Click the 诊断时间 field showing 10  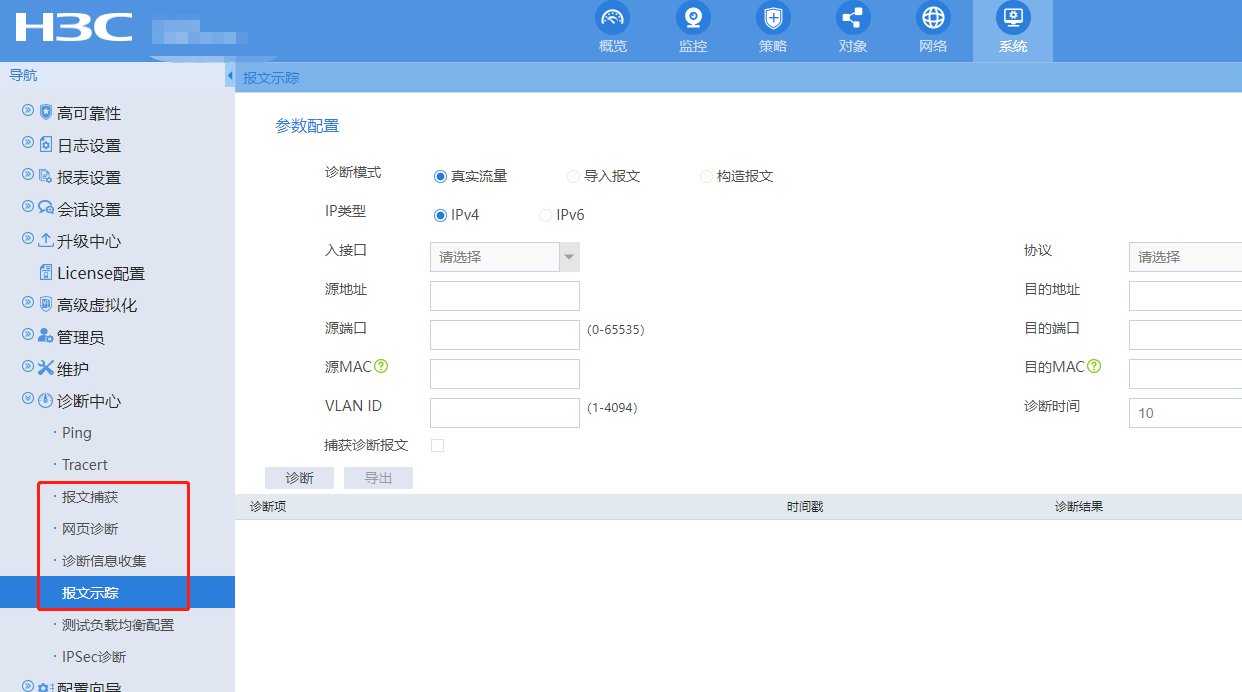1186,413
